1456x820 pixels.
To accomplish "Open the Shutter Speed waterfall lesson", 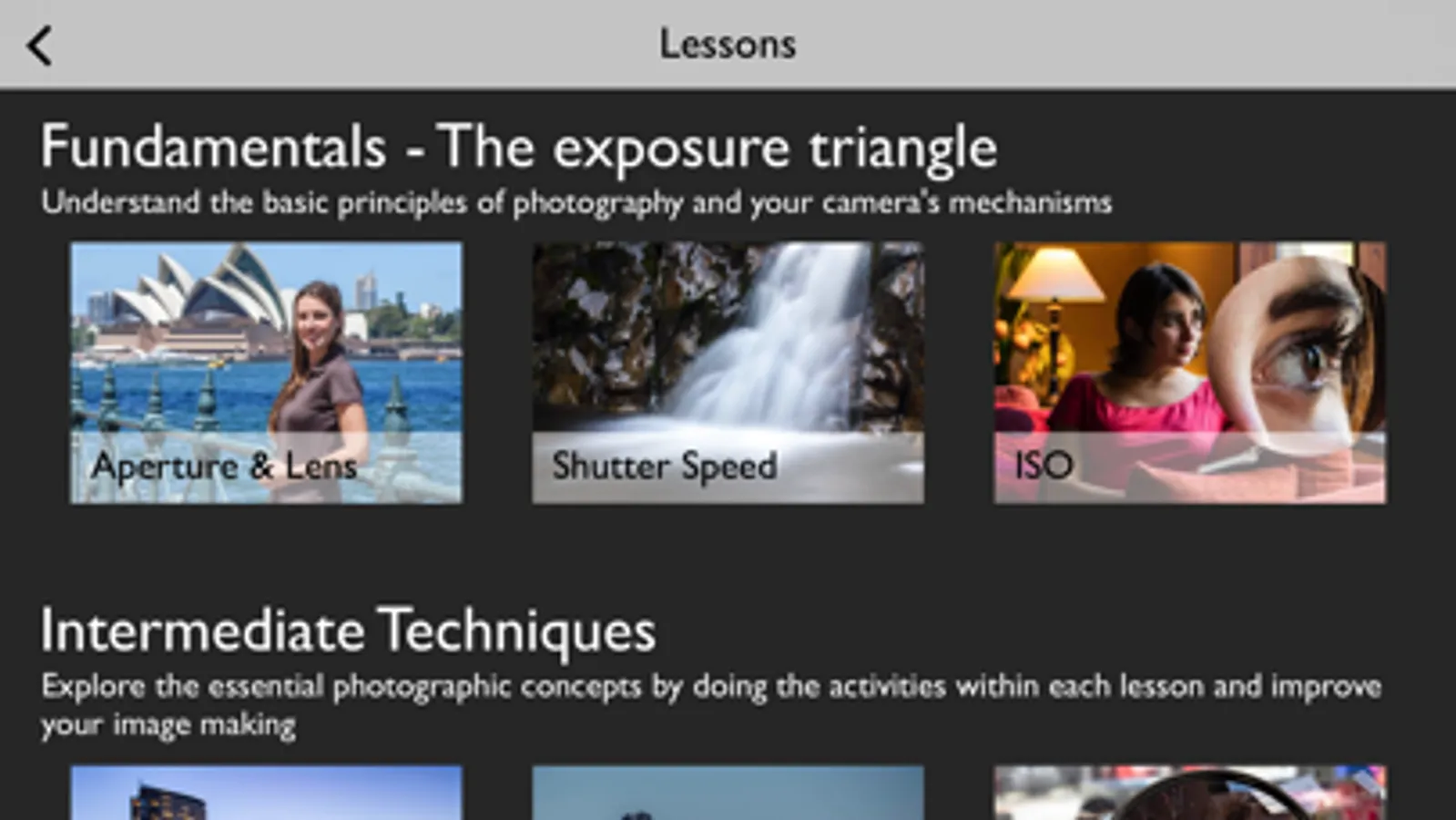I will pyautogui.click(x=728, y=373).
